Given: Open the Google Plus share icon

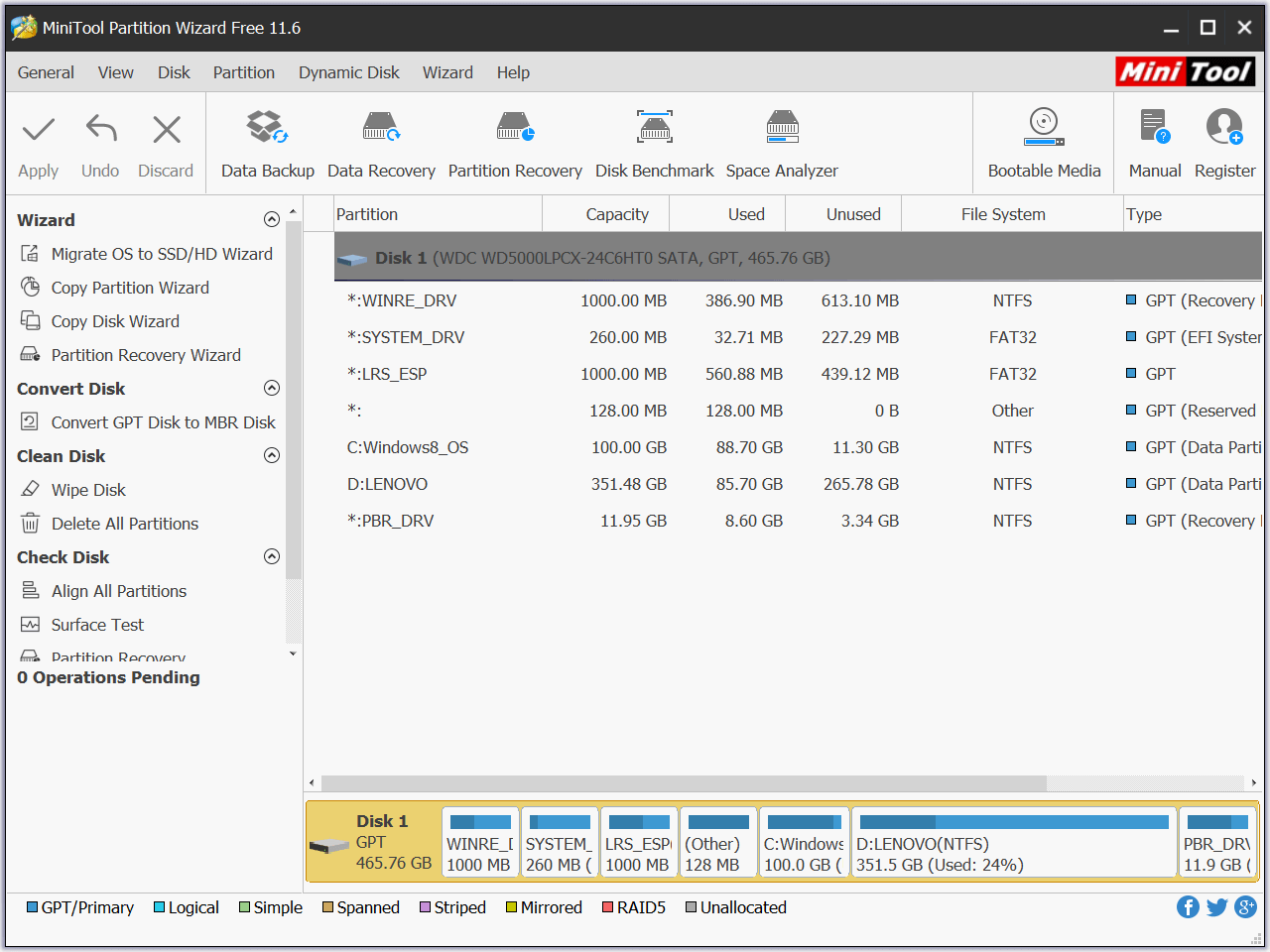Looking at the screenshot, I should 1246,906.
